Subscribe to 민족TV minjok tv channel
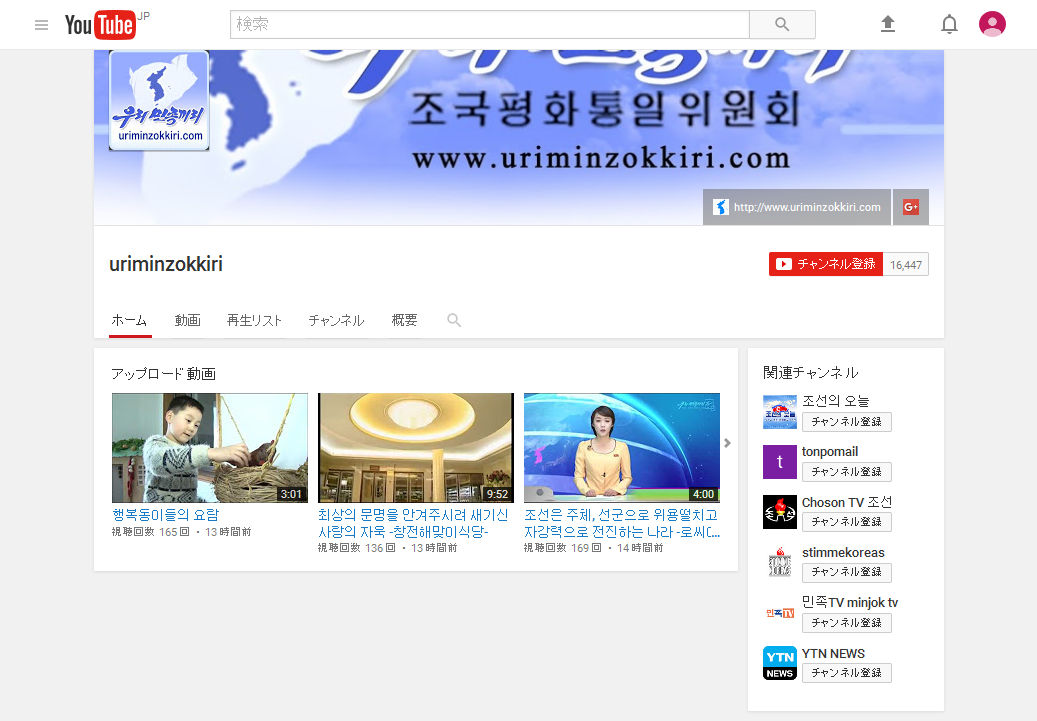 [x=847, y=623]
